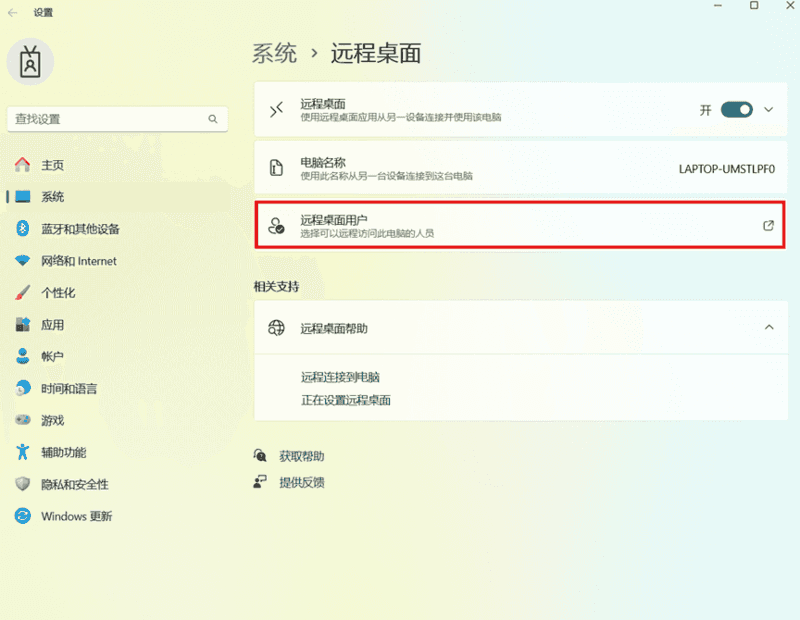Image resolution: width=800 pixels, height=620 pixels.
Task: Click the globe icon beside 远程桌面帮助
Action: pos(276,328)
